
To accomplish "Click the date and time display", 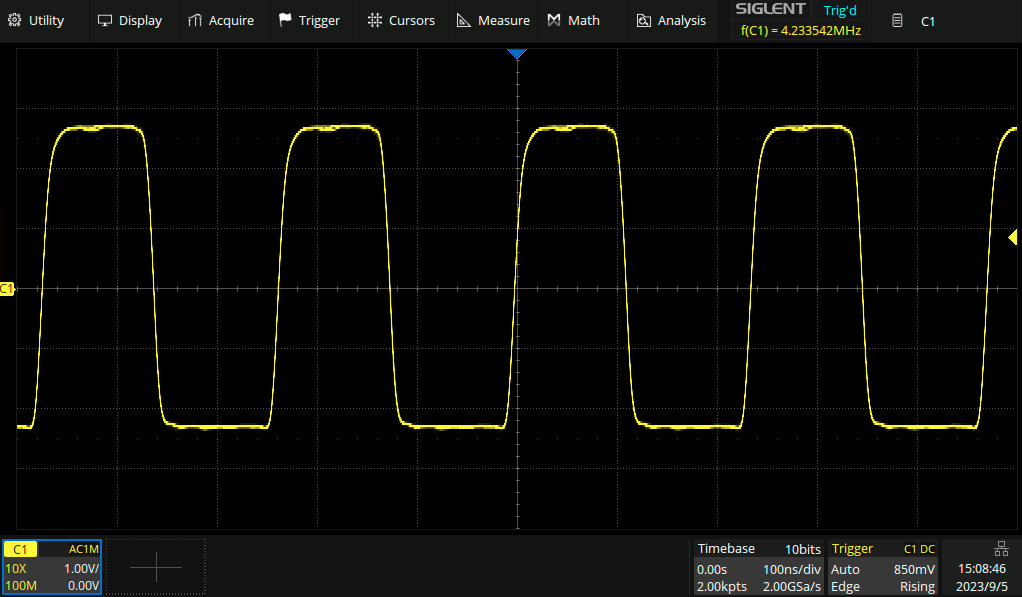I will click(982, 577).
